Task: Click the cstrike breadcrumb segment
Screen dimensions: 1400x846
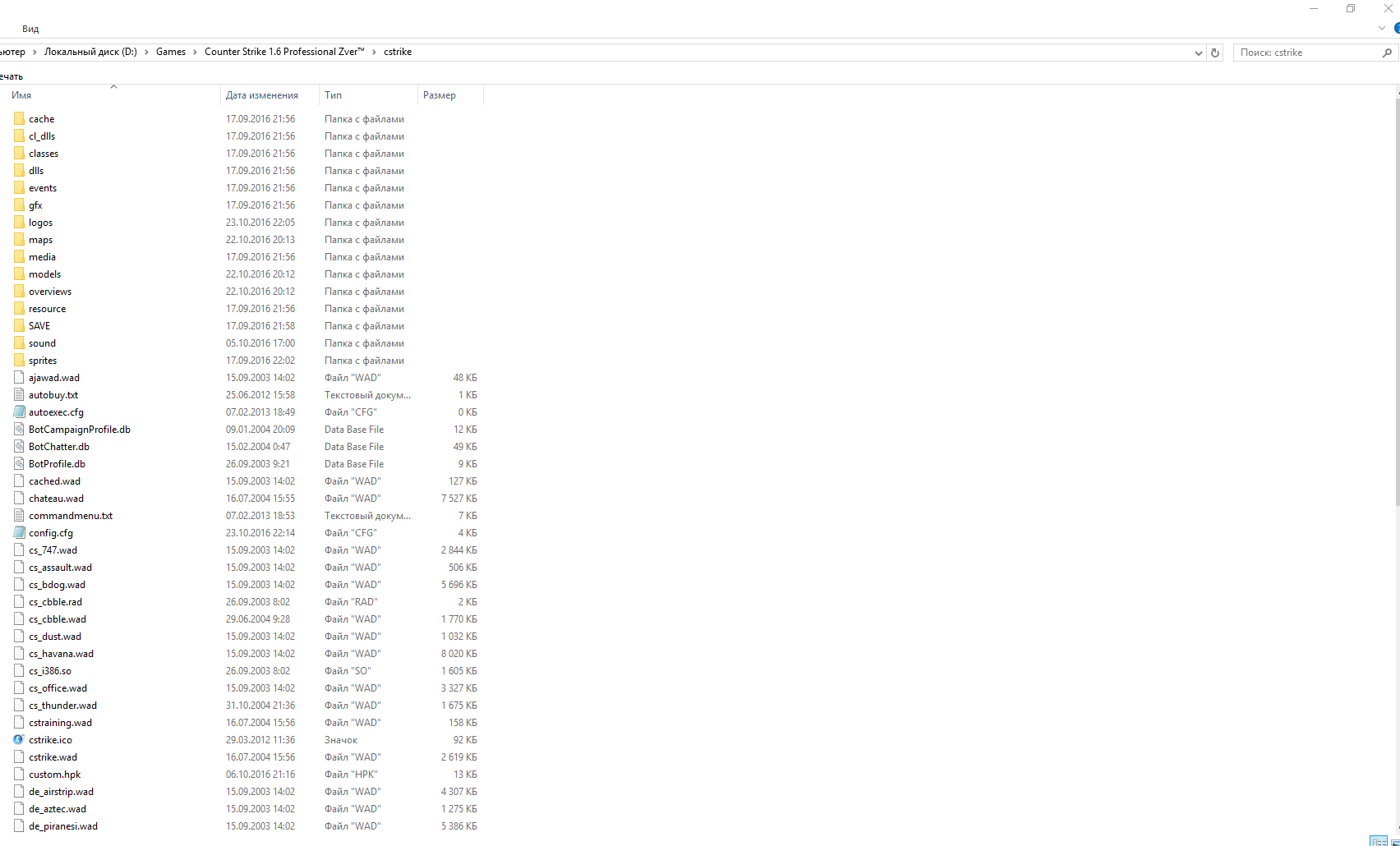Action: tap(398, 52)
